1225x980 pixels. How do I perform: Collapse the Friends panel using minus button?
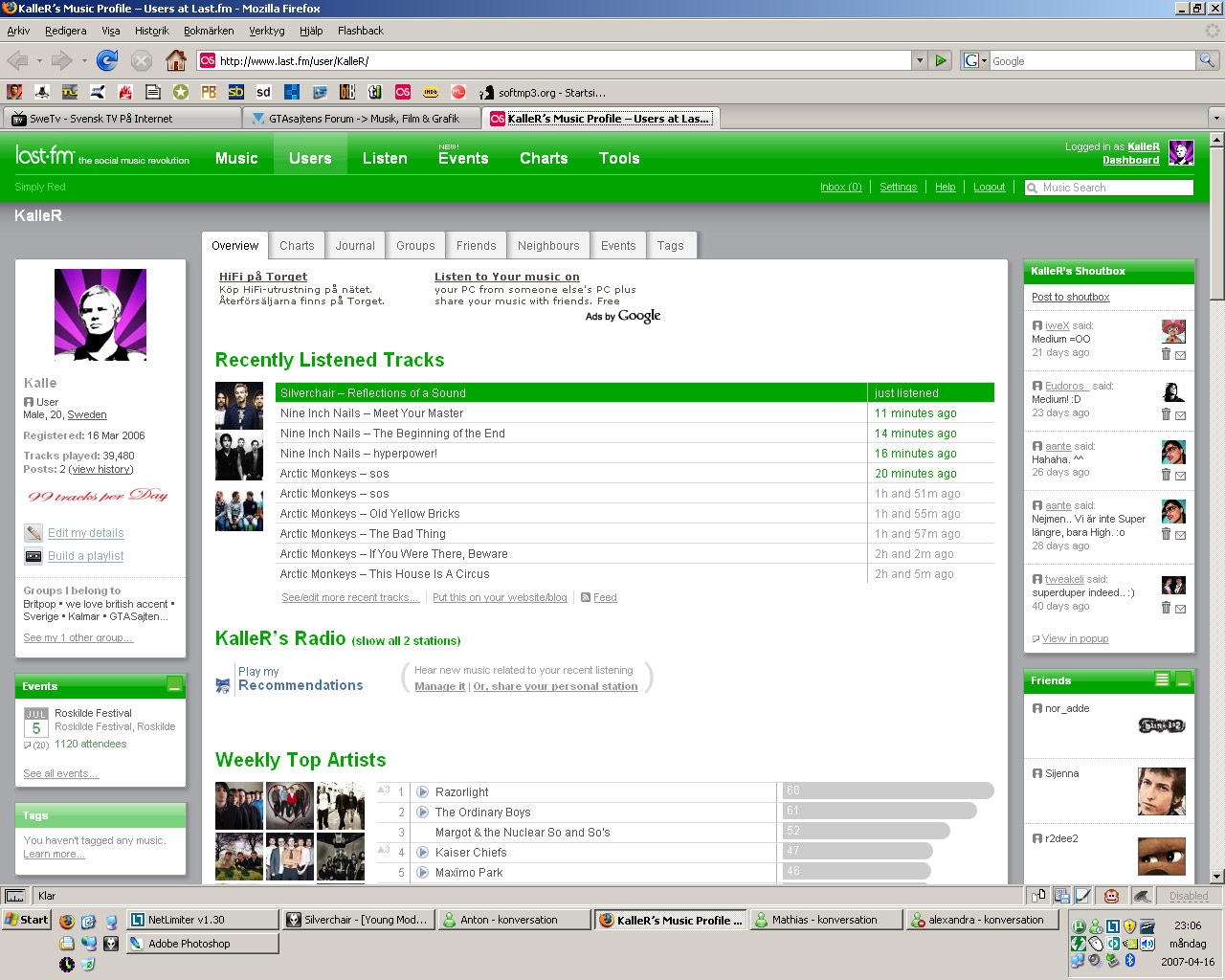(x=1183, y=679)
